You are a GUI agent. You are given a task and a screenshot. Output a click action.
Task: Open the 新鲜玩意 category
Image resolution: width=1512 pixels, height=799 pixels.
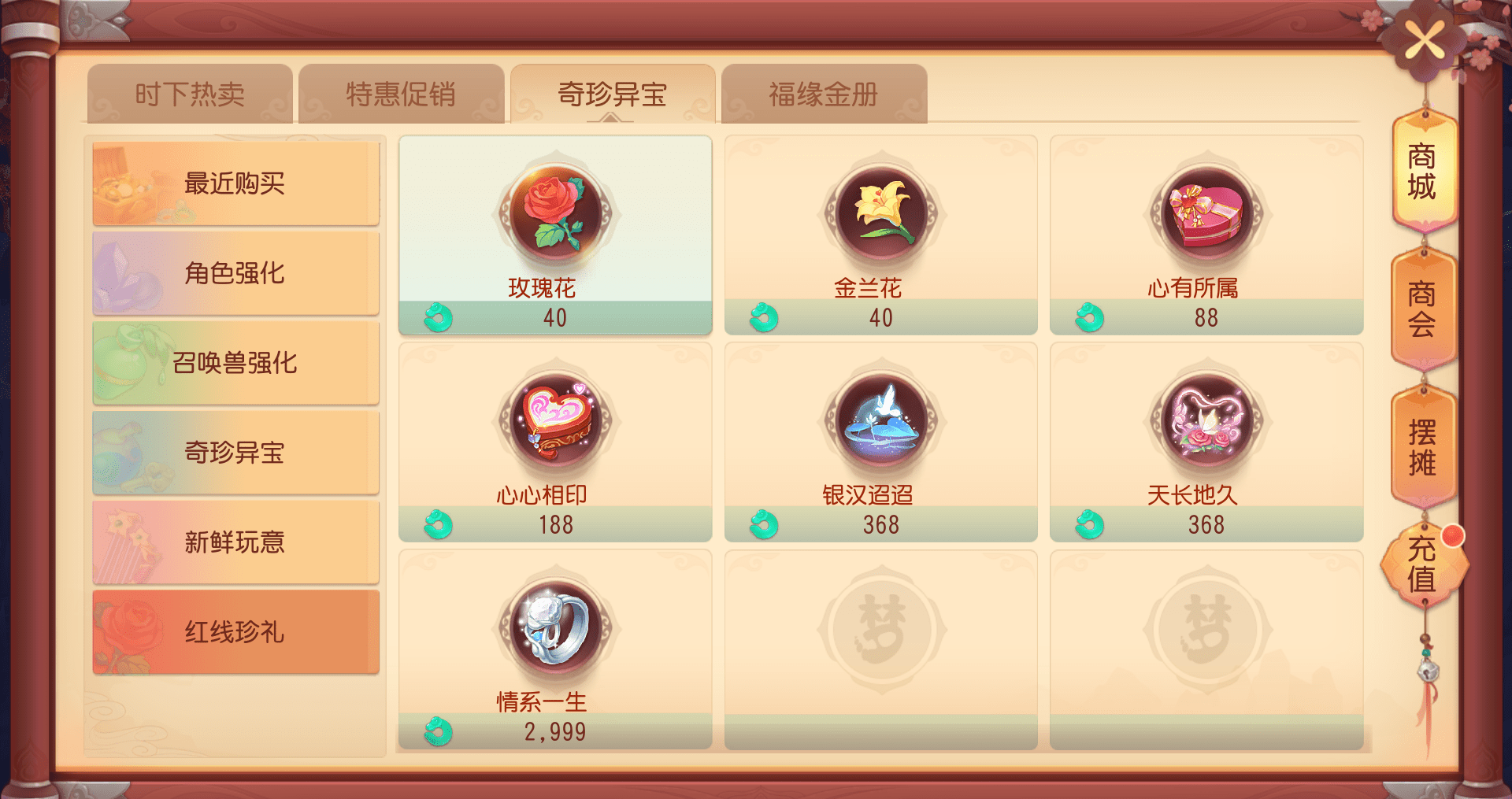point(235,542)
